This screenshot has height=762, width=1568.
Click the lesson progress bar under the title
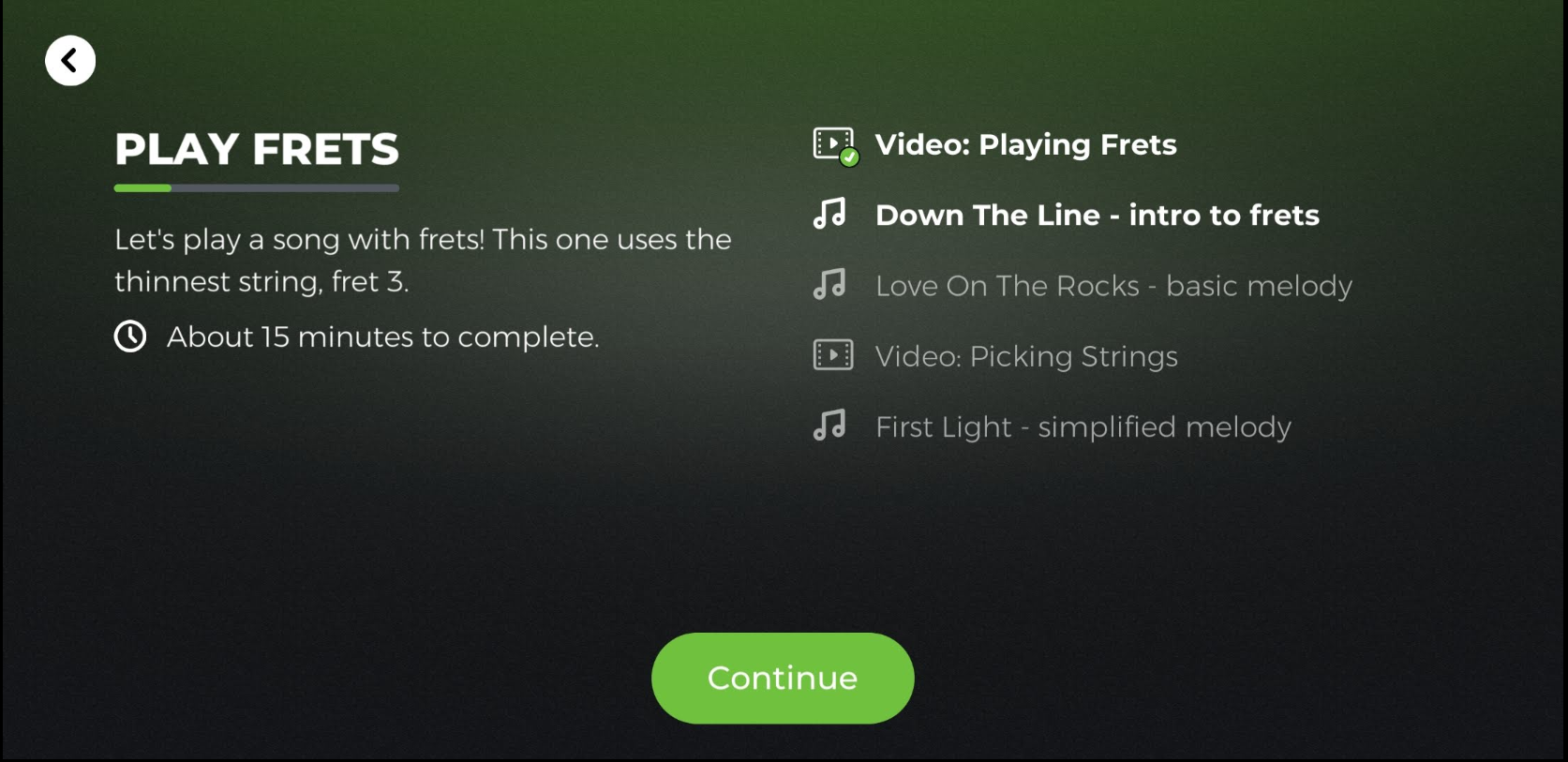pyautogui.click(x=256, y=188)
